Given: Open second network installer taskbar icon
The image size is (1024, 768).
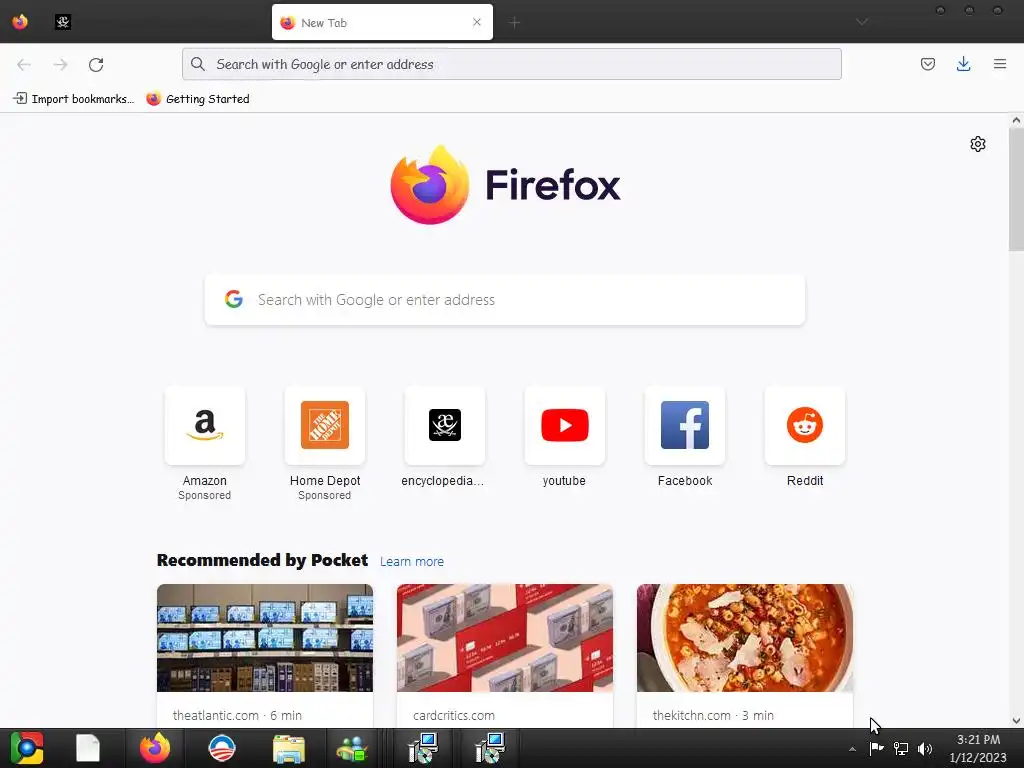Looking at the screenshot, I should [x=489, y=748].
